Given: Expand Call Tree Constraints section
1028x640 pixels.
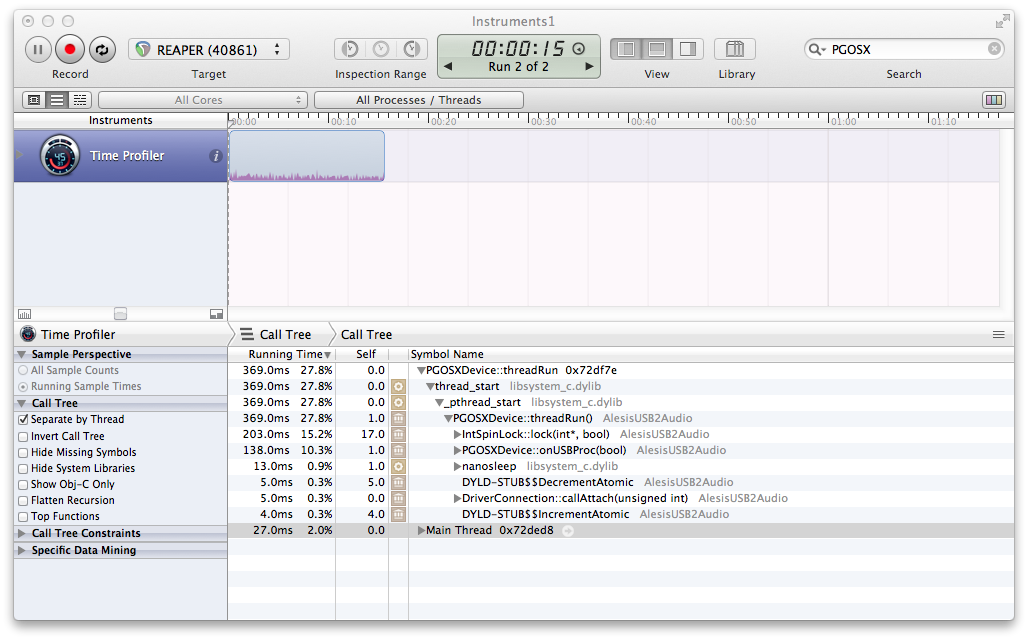Looking at the screenshot, I should click(22, 534).
